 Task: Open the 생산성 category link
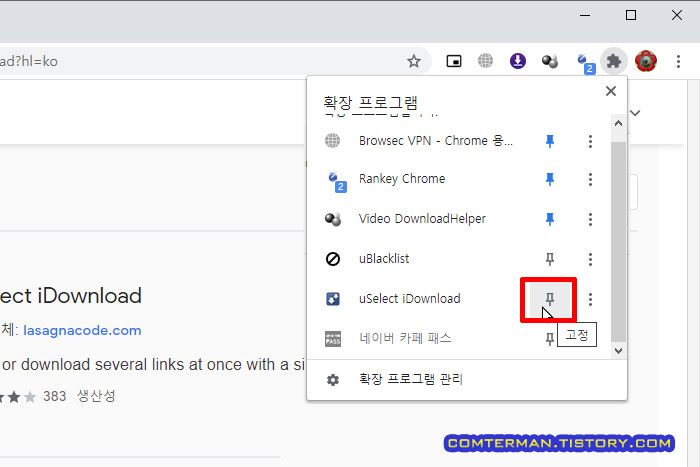[96, 396]
